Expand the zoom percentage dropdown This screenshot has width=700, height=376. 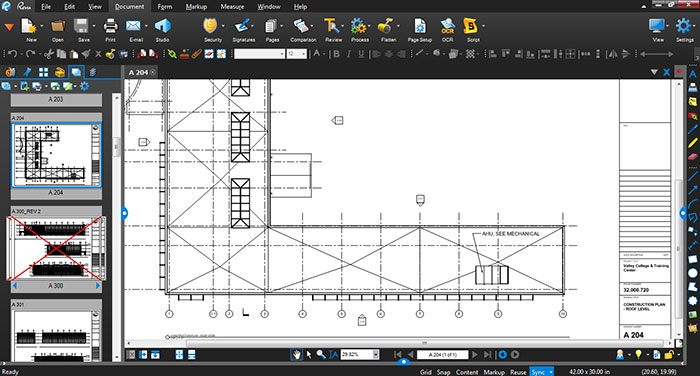pos(376,355)
